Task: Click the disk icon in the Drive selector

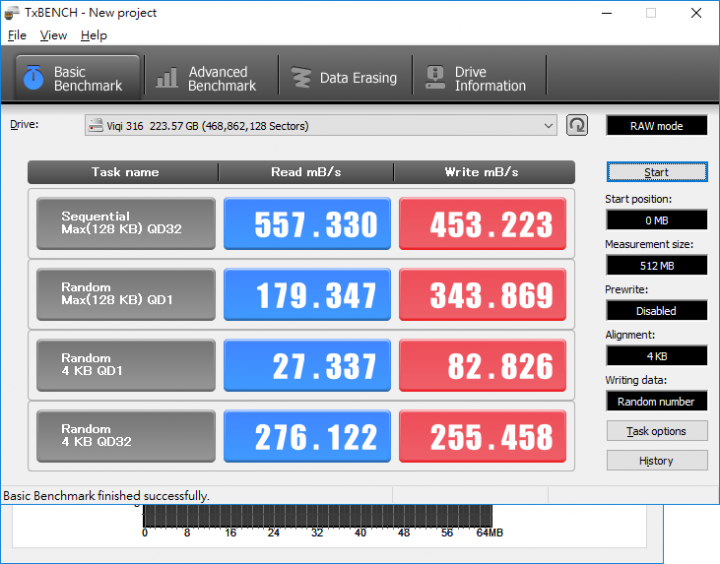Action: click(x=96, y=125)
